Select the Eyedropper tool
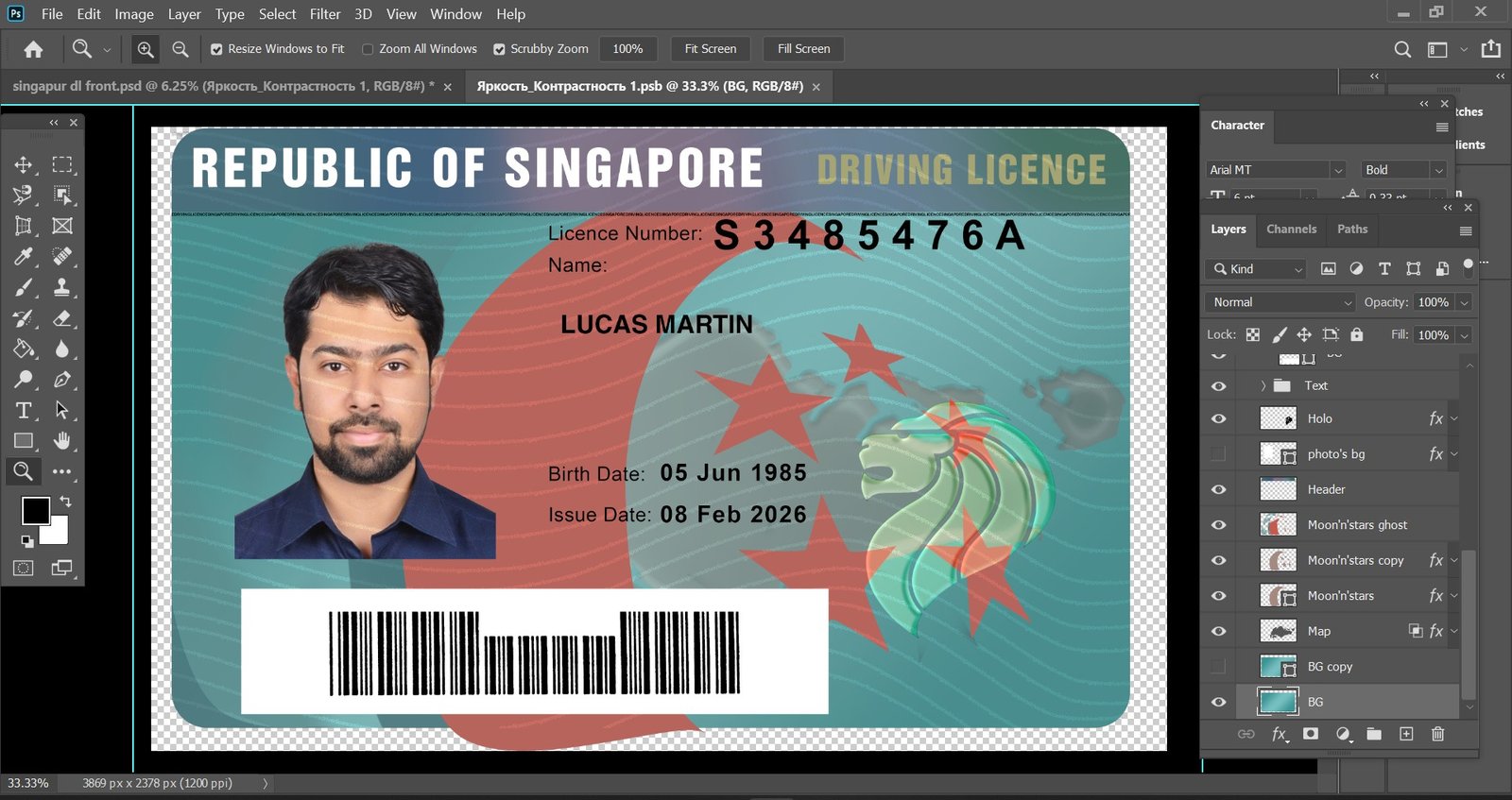This screenshot has height=800, width=1512. (24, 257)
